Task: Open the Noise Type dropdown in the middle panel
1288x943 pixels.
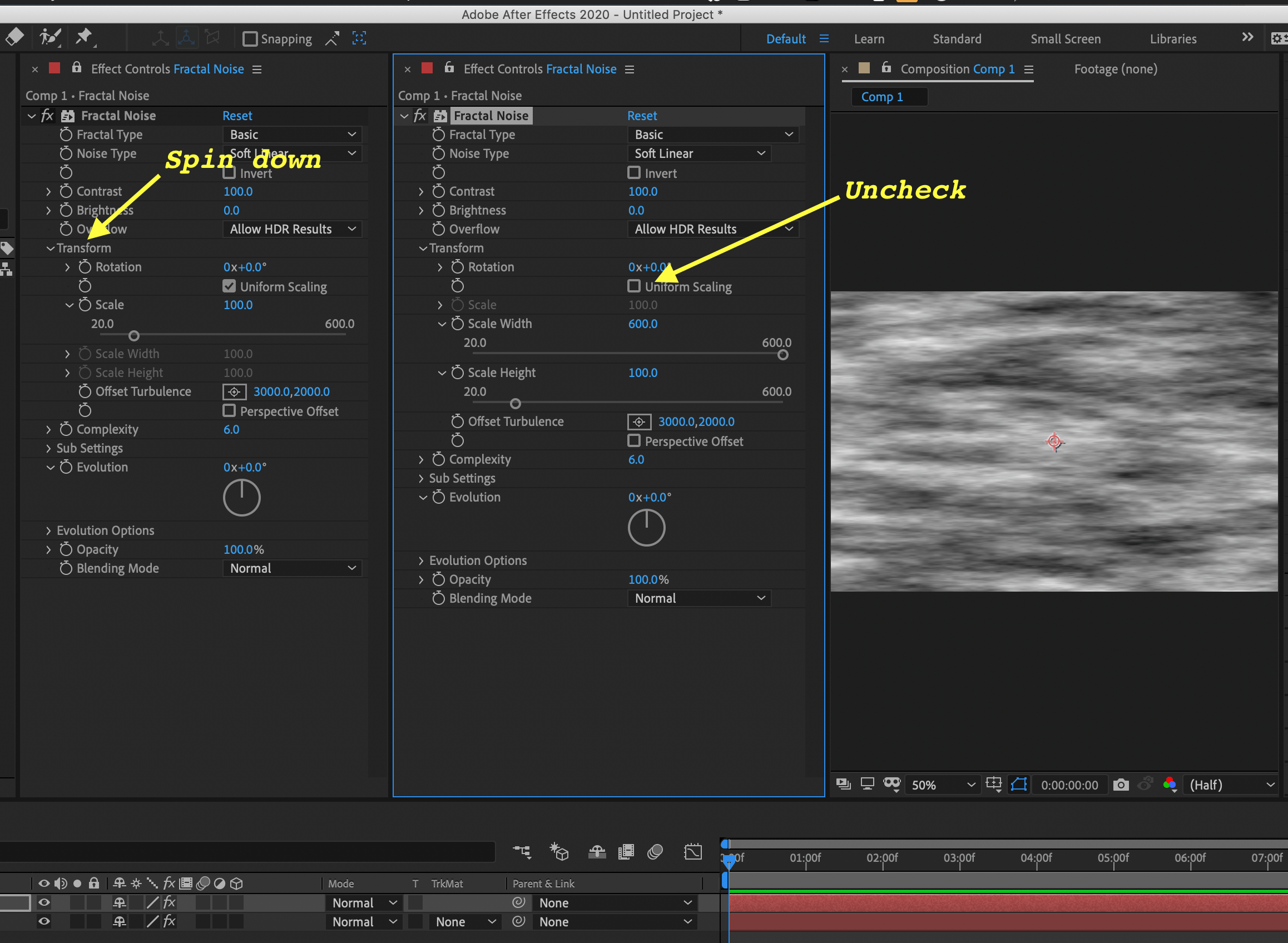Action: click(699, 153)
